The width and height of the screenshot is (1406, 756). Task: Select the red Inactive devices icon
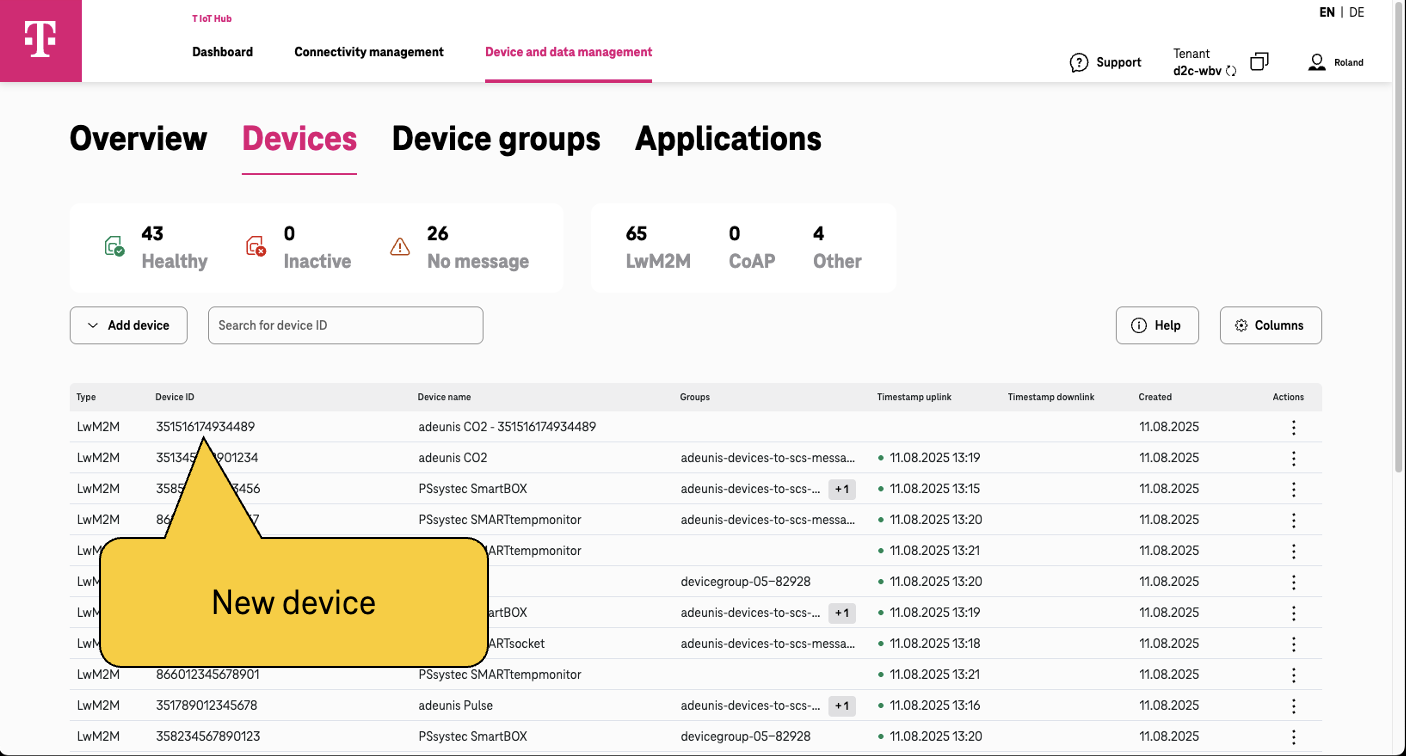[256, 246]
